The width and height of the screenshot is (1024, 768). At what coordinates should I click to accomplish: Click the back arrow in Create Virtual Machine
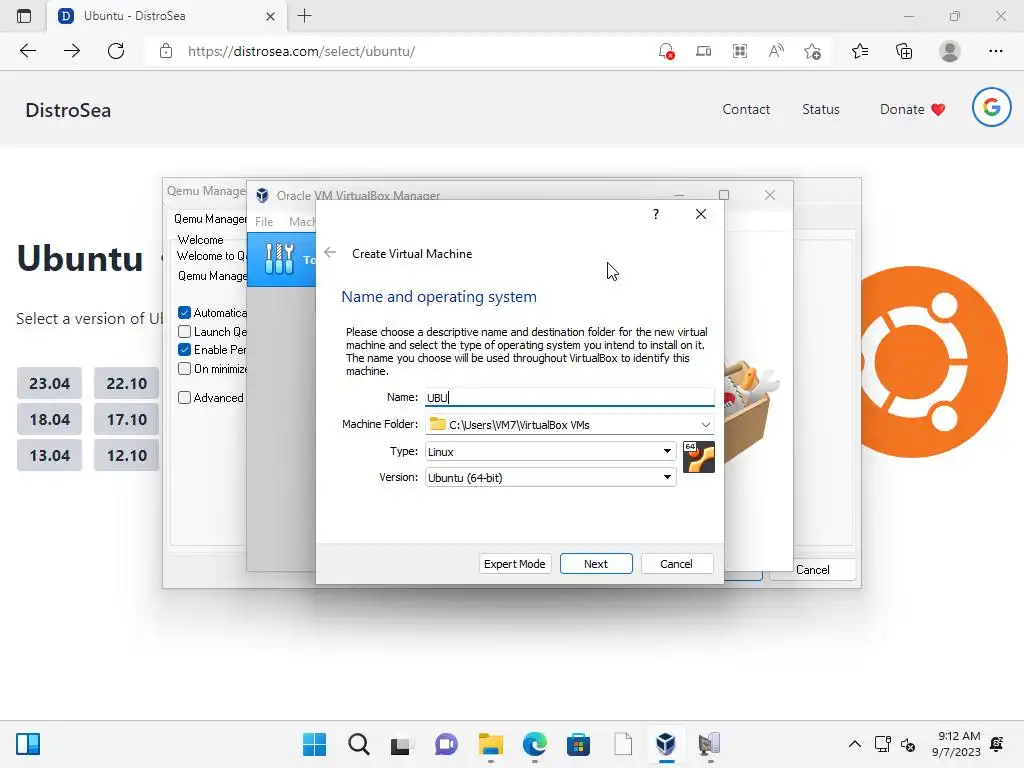330,253
